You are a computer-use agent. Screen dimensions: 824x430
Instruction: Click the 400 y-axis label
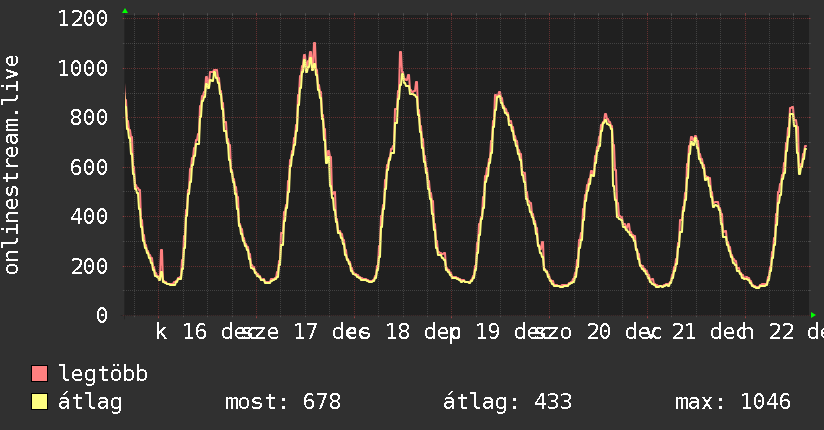(89, 216)
